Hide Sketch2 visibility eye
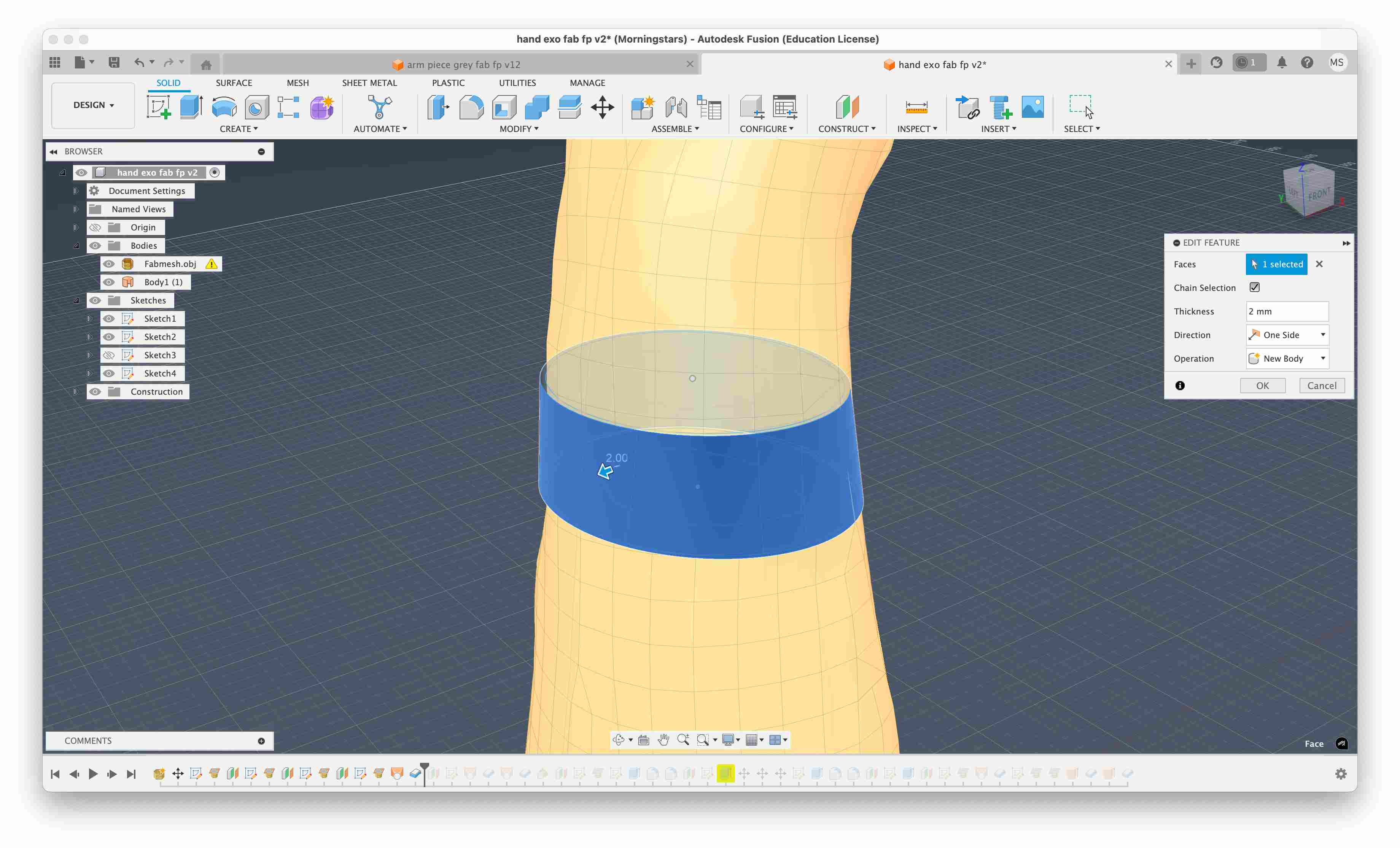Image resolution: width=1400 pixels, height=848 pixels. click(x=109, y=337)
